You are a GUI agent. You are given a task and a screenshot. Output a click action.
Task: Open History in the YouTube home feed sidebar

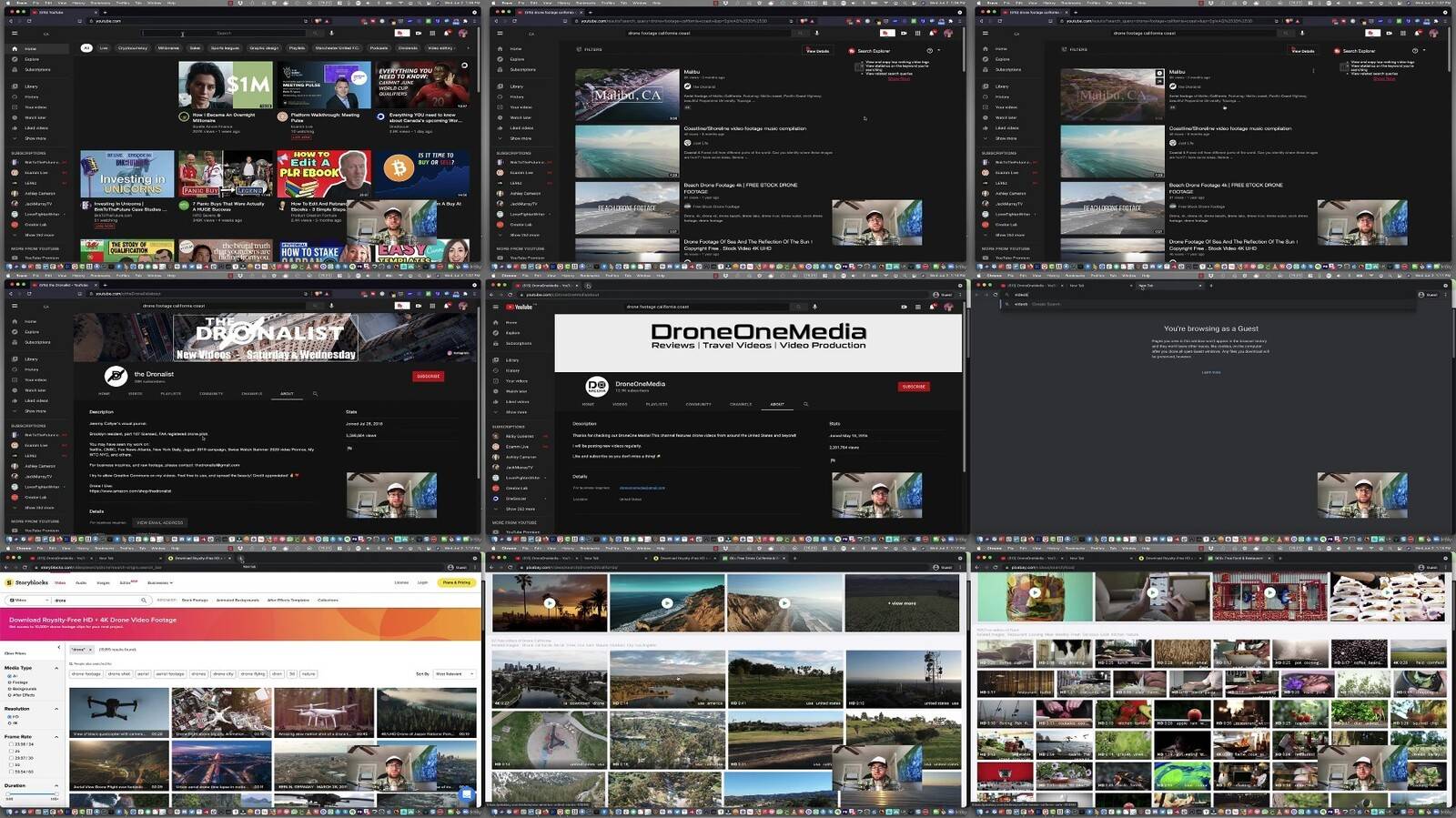click(x=24, y=96)
